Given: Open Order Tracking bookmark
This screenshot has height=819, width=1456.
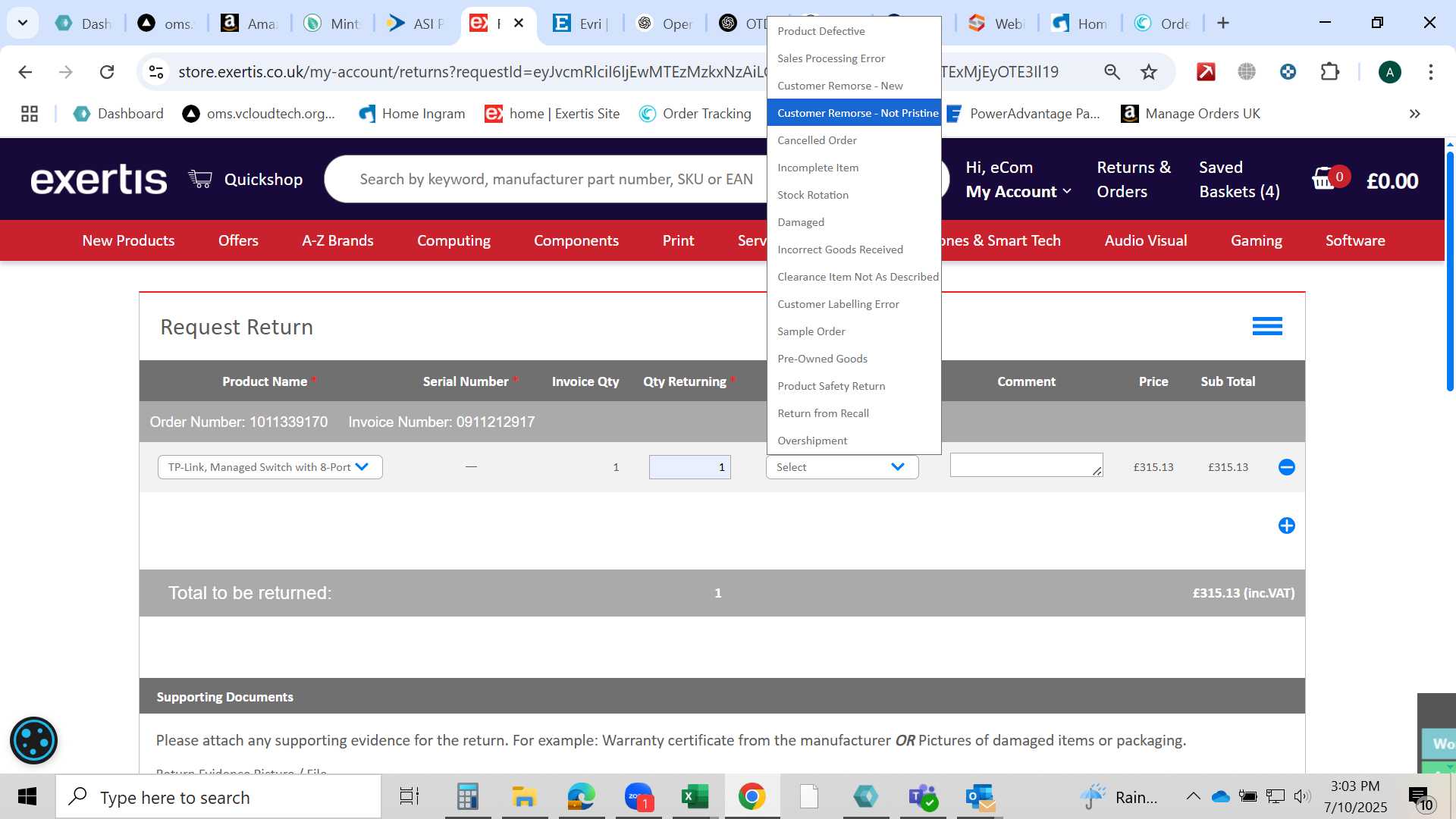Looking at the screenshot, I should click(x=695, y=114).
